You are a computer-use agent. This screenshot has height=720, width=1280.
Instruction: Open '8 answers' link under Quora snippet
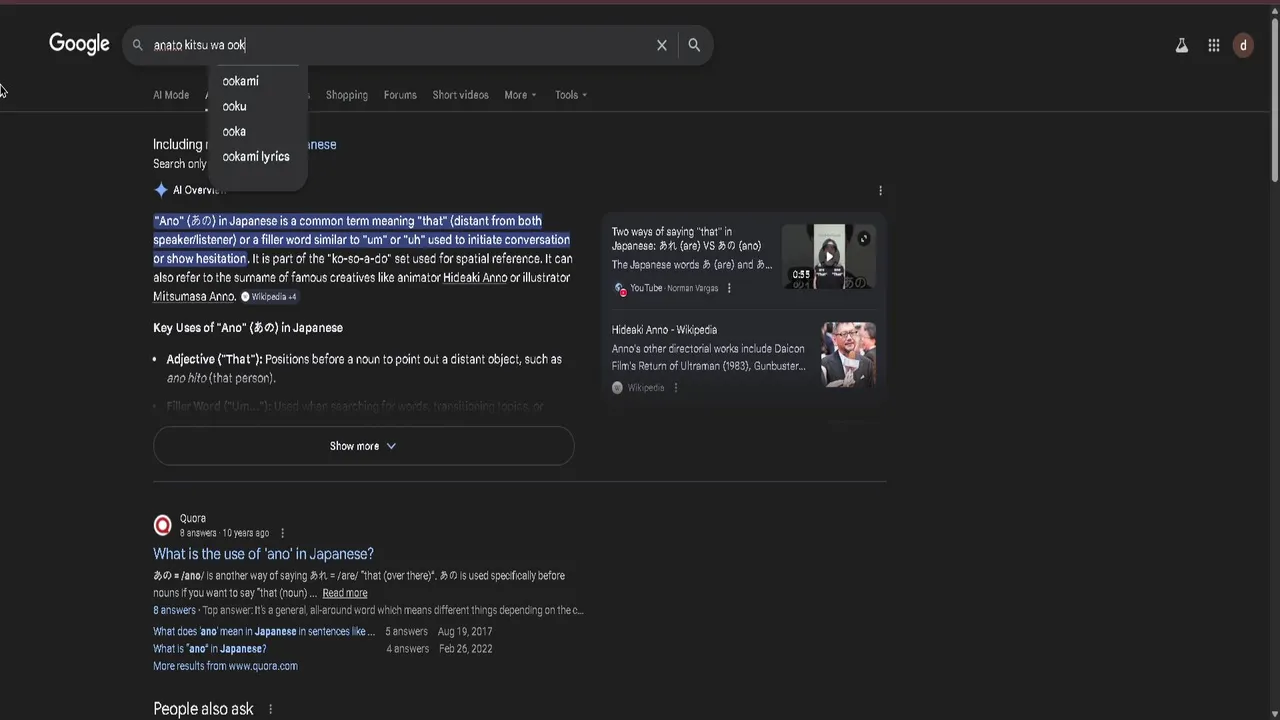click(174, 610)
